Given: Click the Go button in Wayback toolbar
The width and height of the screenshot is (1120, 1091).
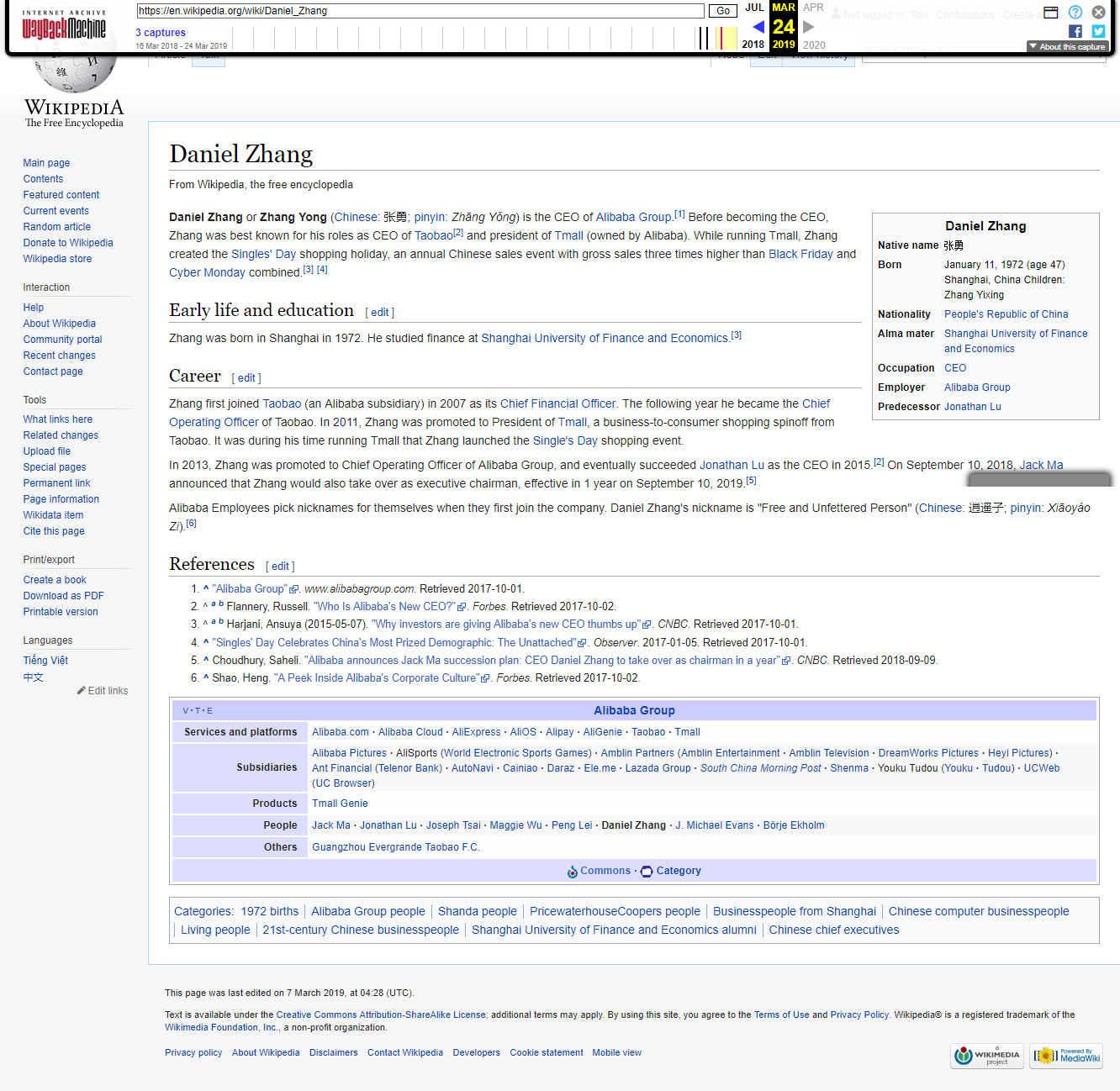Looking at the screenshot, I should click(x=723, y=11).
